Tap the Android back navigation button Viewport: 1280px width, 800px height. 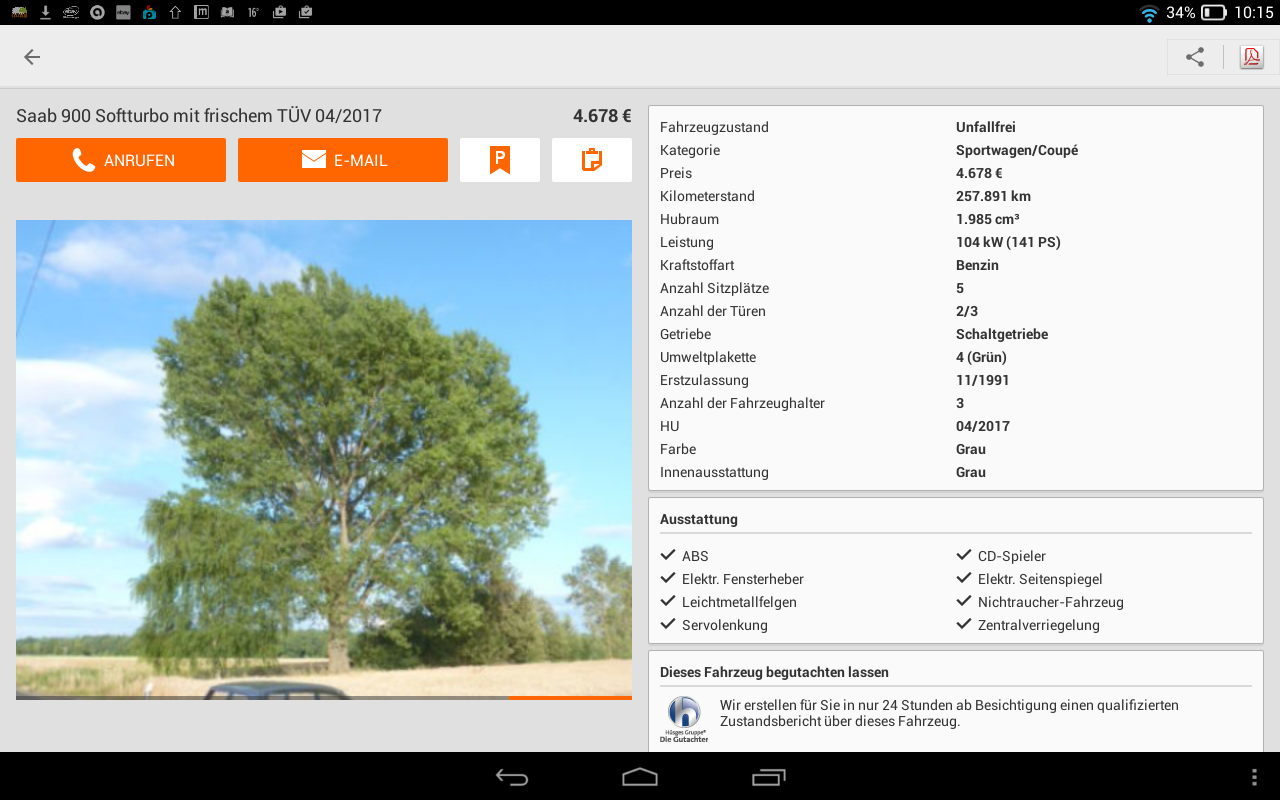(x=512, y=777)
